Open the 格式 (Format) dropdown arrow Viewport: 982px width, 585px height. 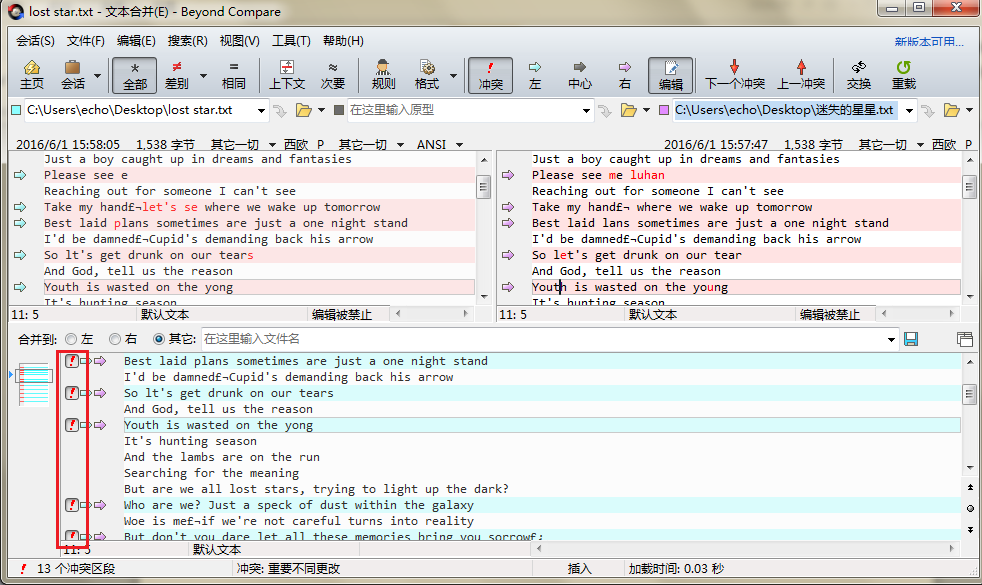click(453, 75)
